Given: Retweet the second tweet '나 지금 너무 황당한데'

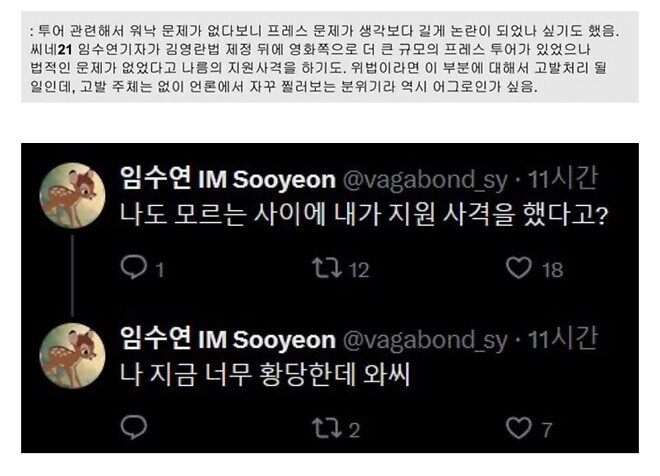Looking at the screenshot, I should click(x=327, y=428).
